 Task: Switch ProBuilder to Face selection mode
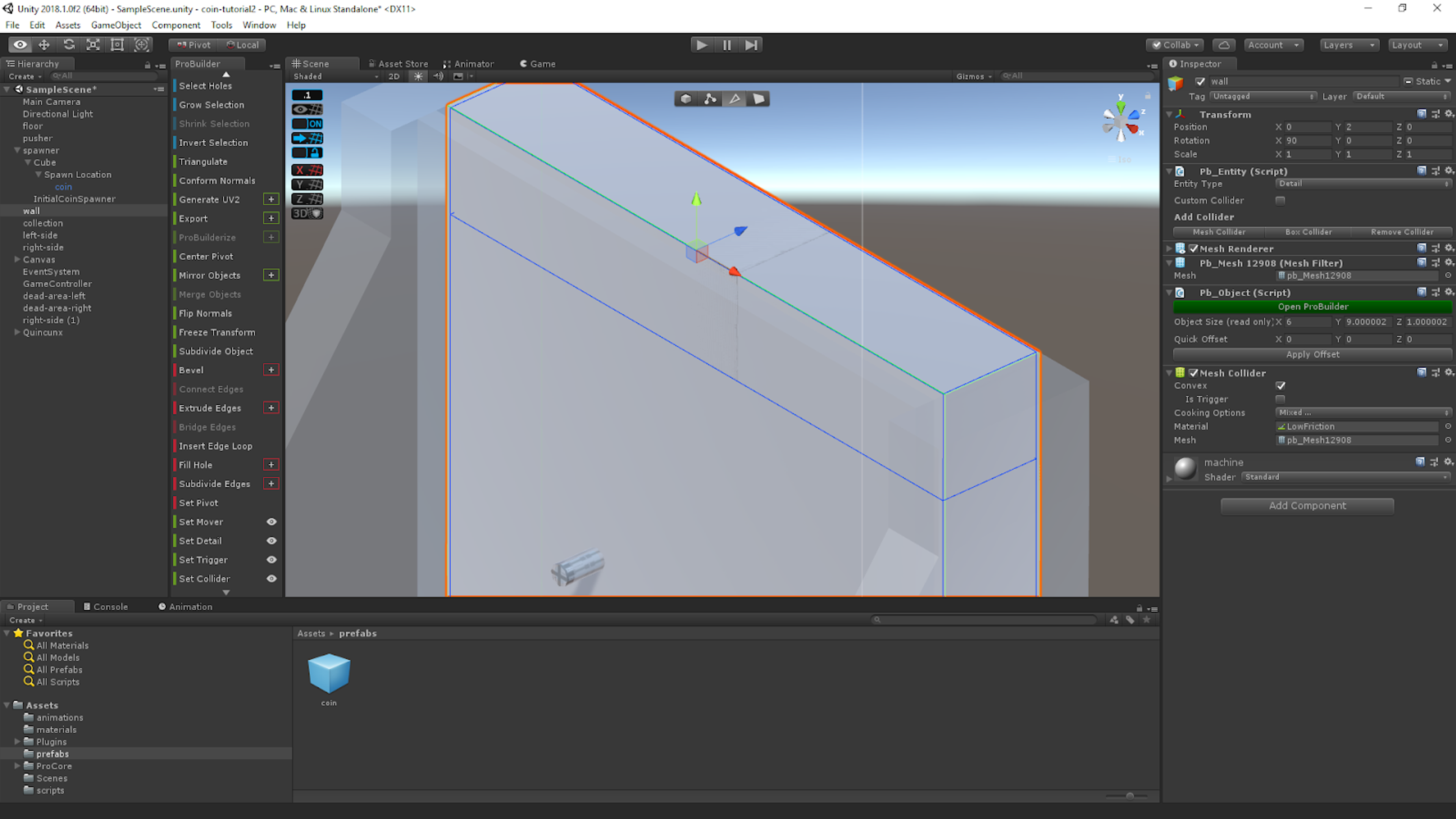coord(758,99)
